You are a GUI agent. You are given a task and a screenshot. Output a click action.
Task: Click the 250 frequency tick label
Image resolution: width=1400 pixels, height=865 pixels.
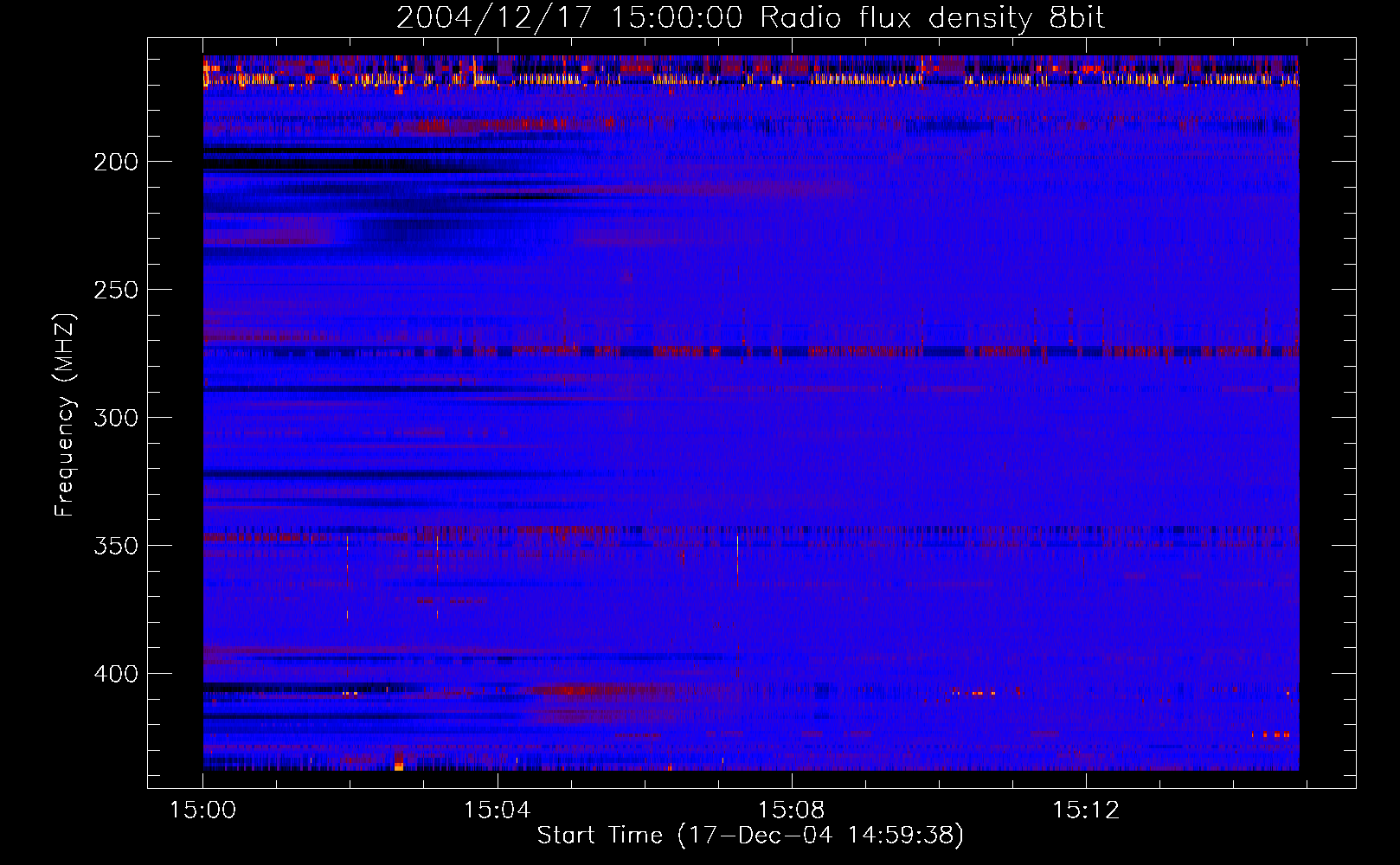coord(116,290)
